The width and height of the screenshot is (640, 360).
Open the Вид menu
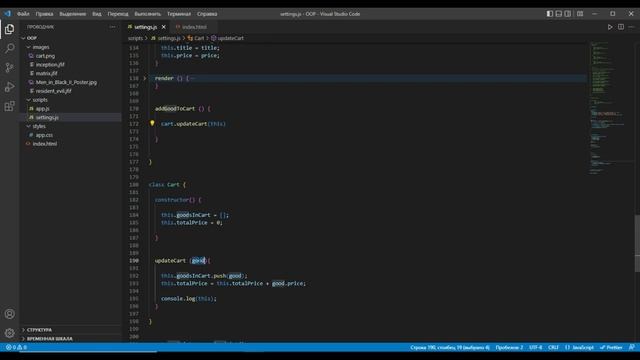pyautogui.click(x=97, y=14)
